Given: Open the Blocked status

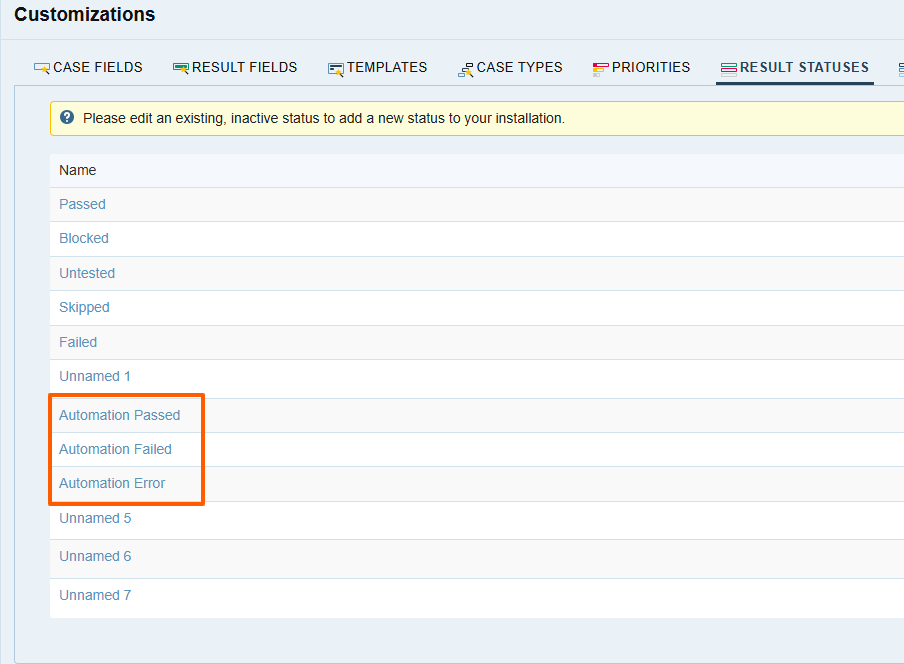Looking at the screenshot, I should tap(83, 238).
